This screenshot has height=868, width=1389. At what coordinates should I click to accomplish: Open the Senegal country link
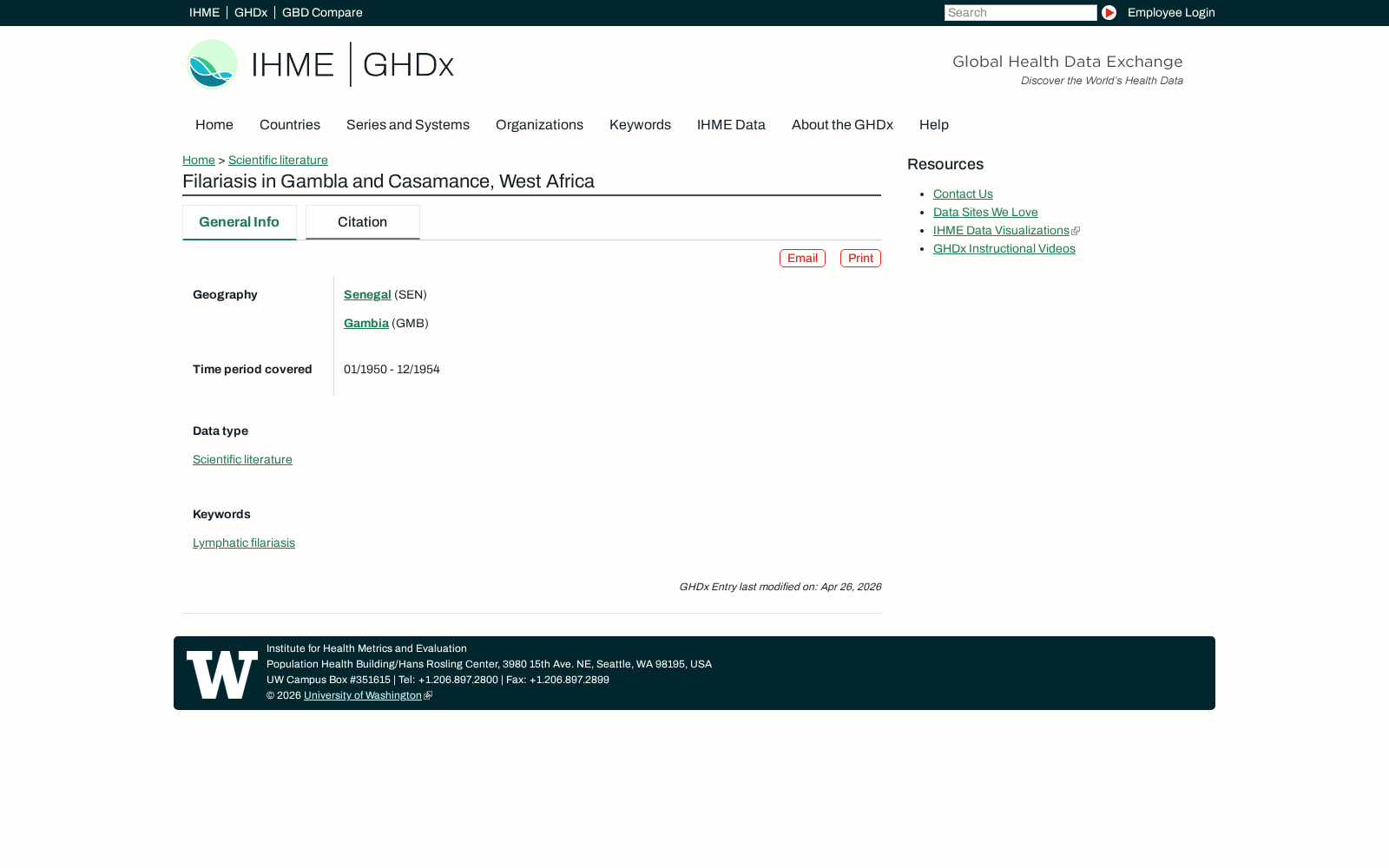367,294
